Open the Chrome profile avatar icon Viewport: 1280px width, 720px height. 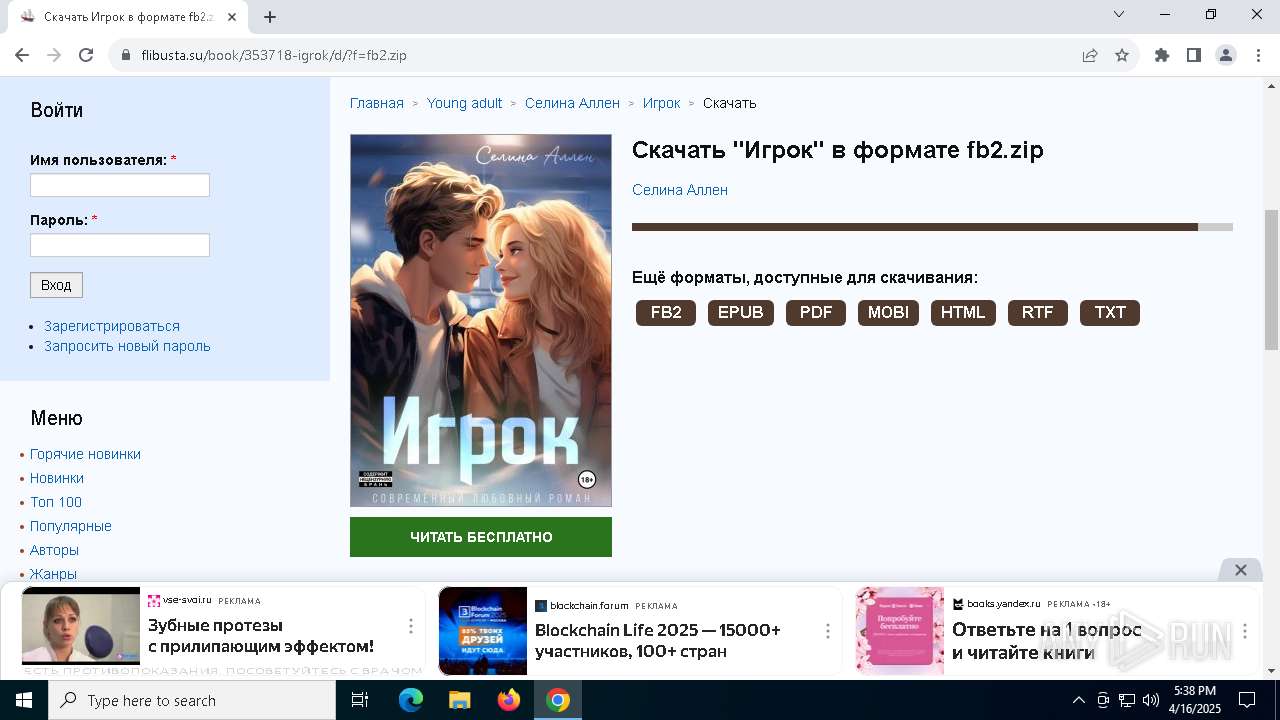pos(1226,55)
